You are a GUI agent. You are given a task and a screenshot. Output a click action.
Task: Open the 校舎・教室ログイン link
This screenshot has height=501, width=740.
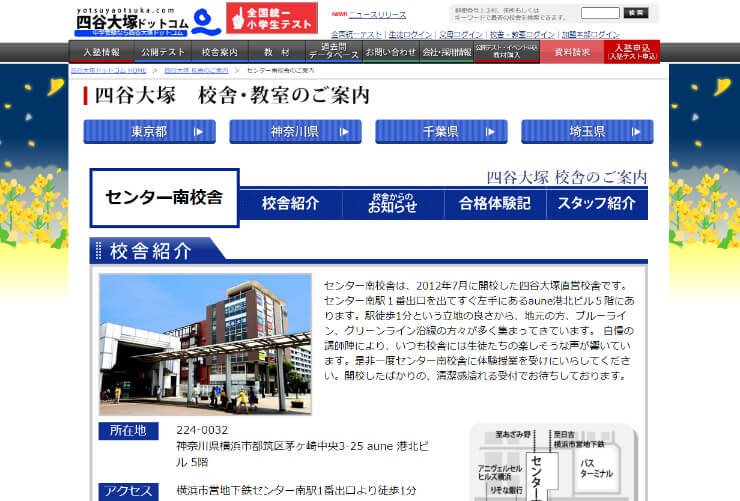click(522, 34)
